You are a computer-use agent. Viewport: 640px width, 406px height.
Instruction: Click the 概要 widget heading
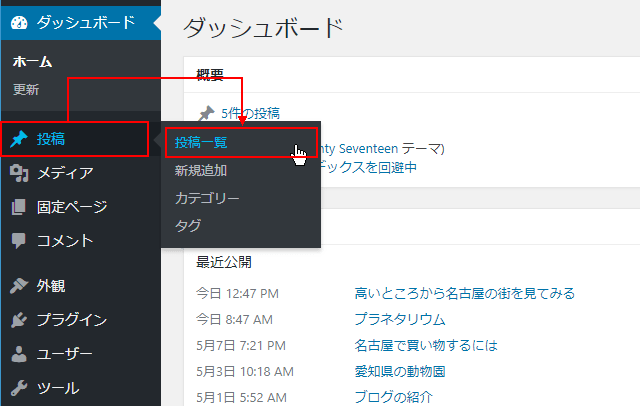tap(210, 75)
